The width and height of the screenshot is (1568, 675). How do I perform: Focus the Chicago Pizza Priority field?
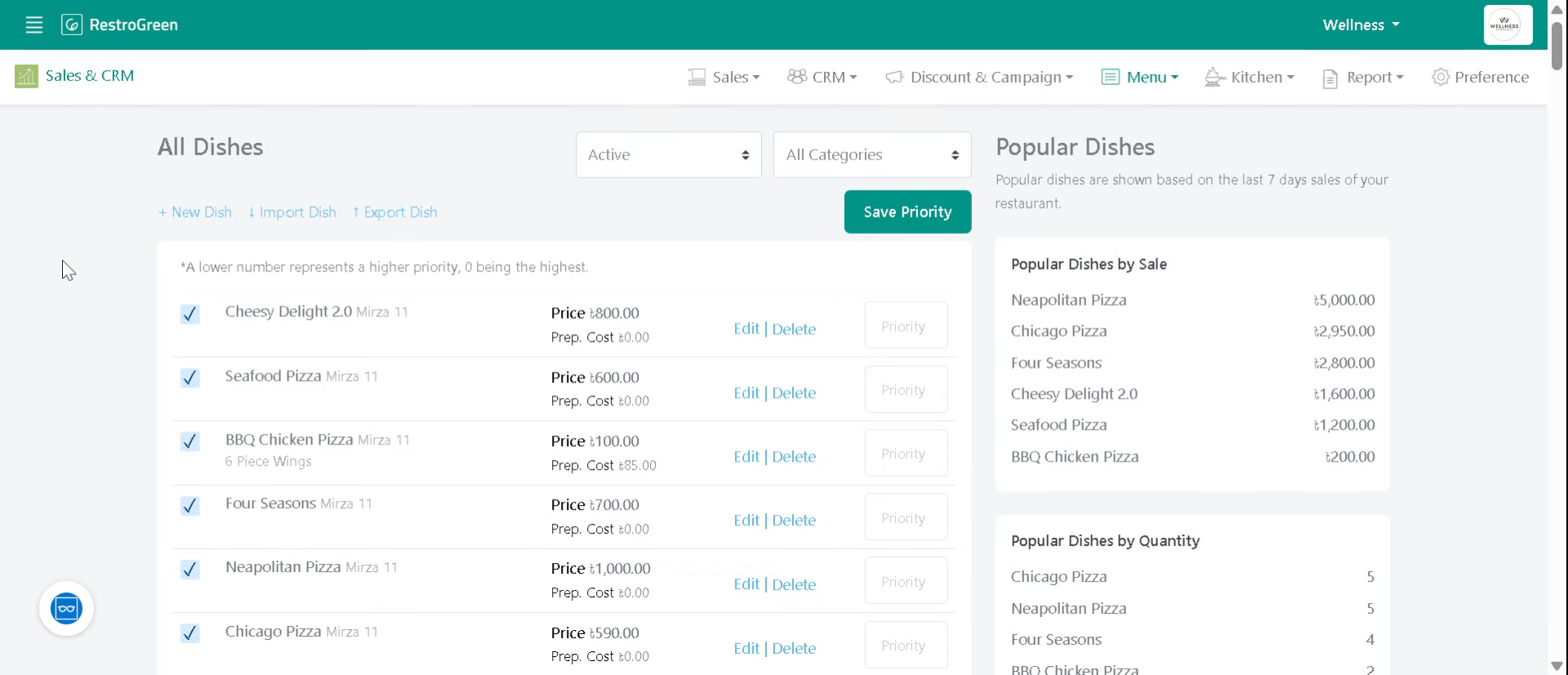click(906, 645)
